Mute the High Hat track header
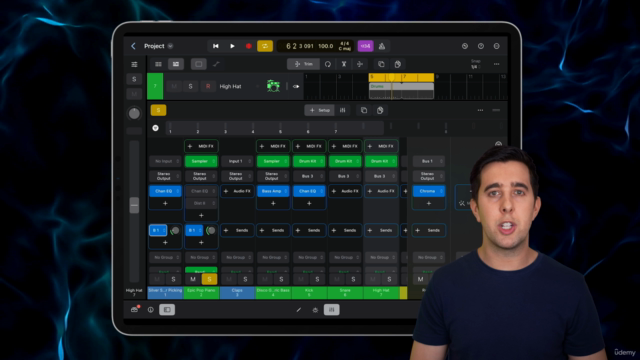This screenshot has height=360, width=640. (174, 87)
